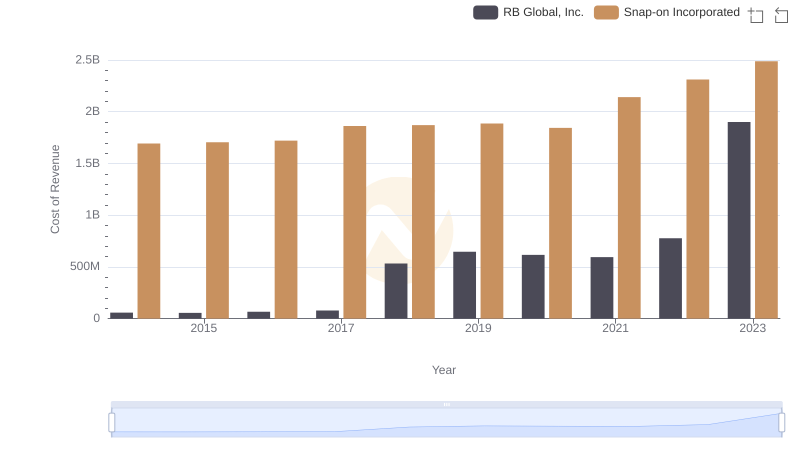Screen dimensions: 800x461
Task: Click the right handle of the range slider
Action: tap(781, 422)
